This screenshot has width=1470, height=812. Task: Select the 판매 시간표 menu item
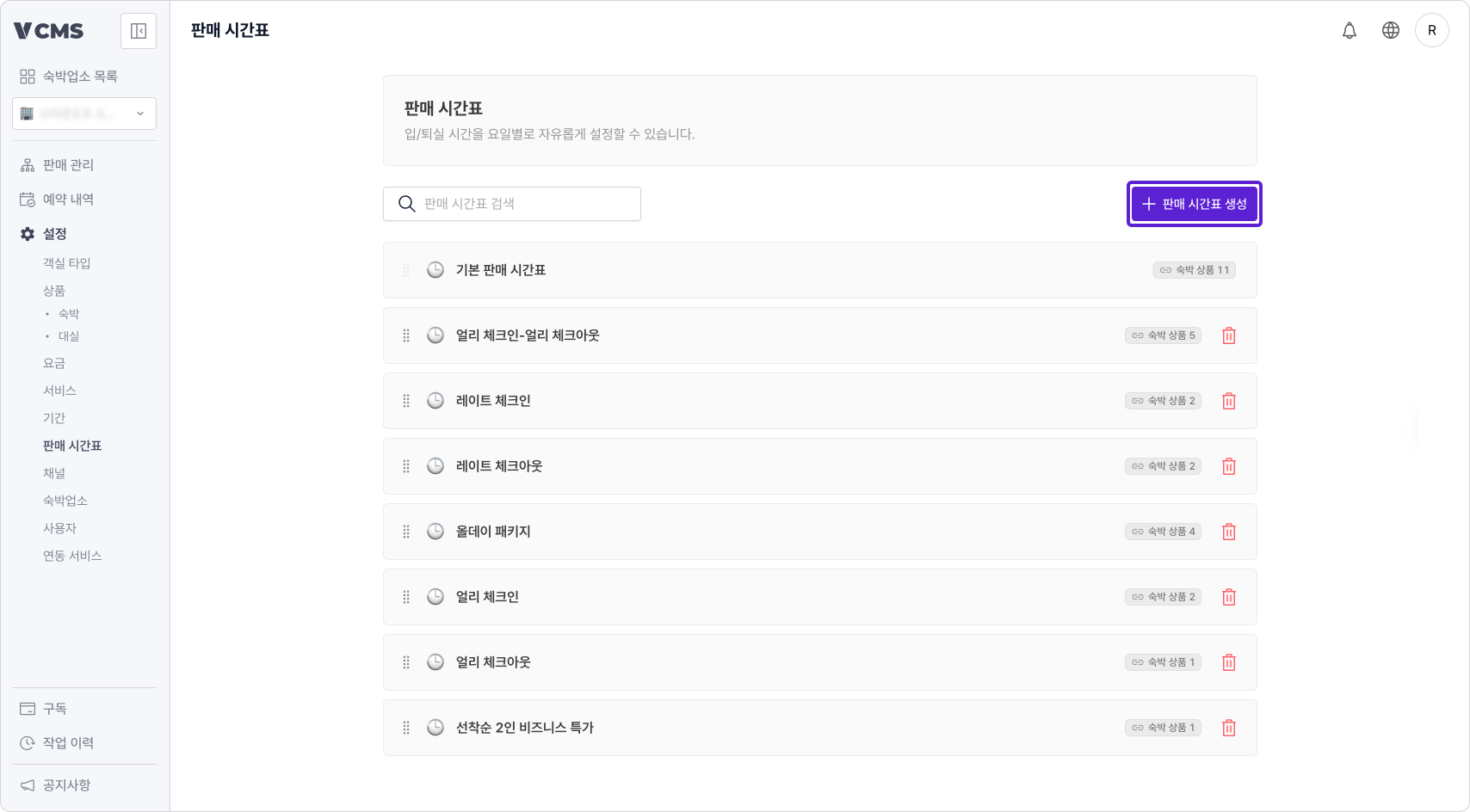pyautogui.click(x=71, y=446)
